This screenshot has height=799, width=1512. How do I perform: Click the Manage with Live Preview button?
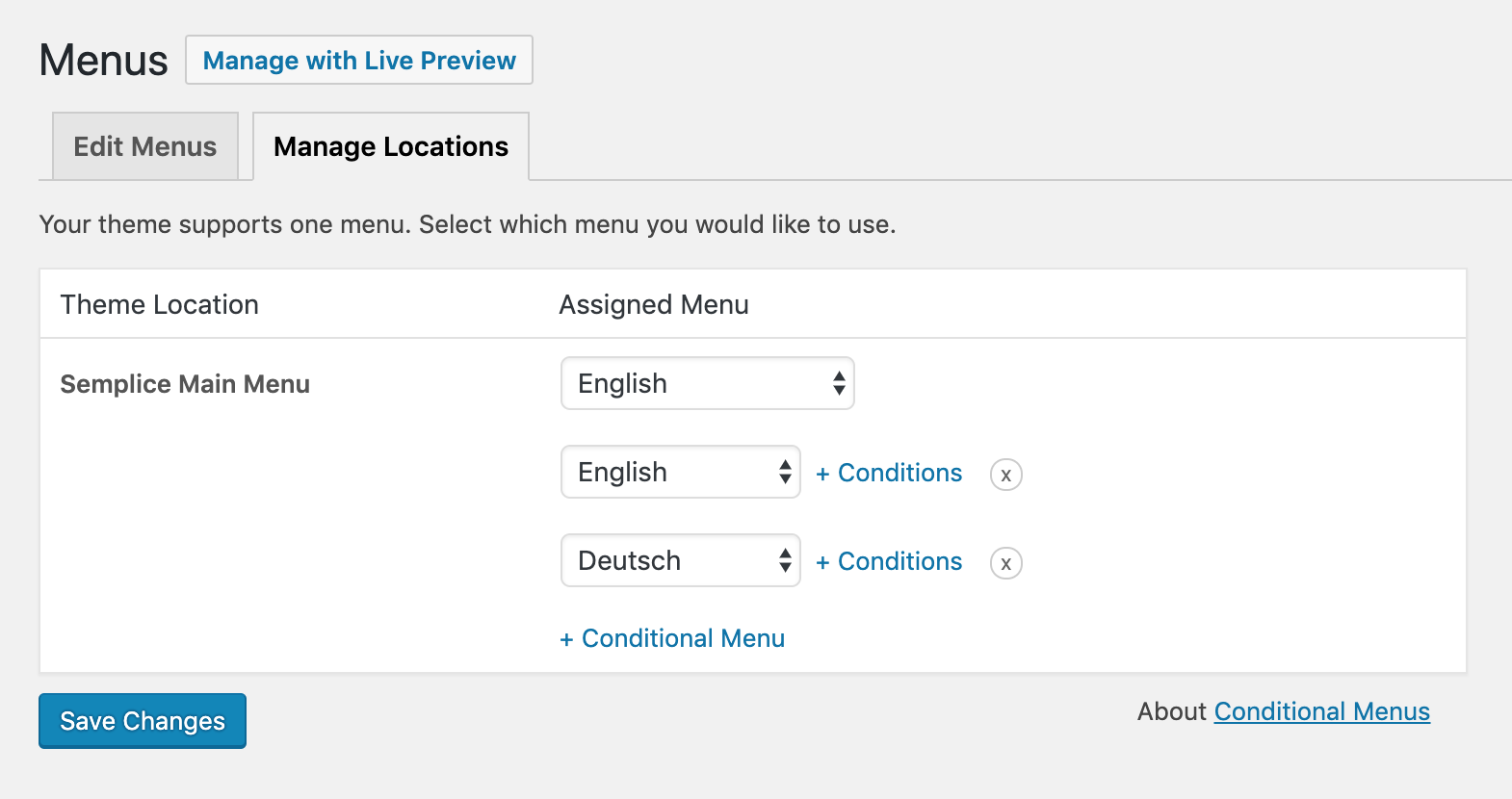point(359,61)
